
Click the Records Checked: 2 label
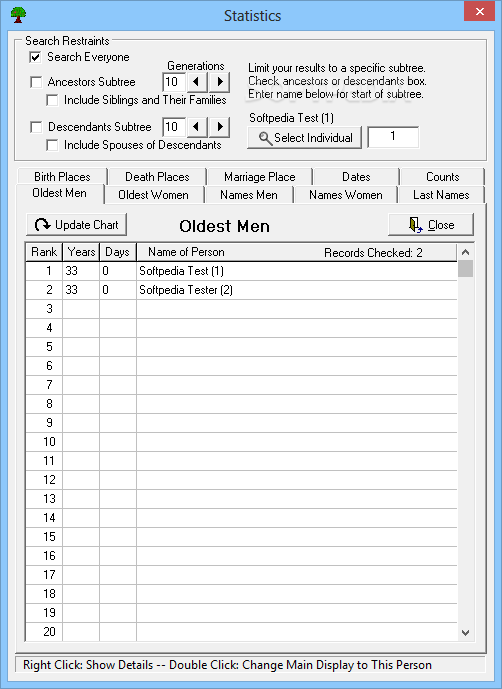[x=373, y=253]
